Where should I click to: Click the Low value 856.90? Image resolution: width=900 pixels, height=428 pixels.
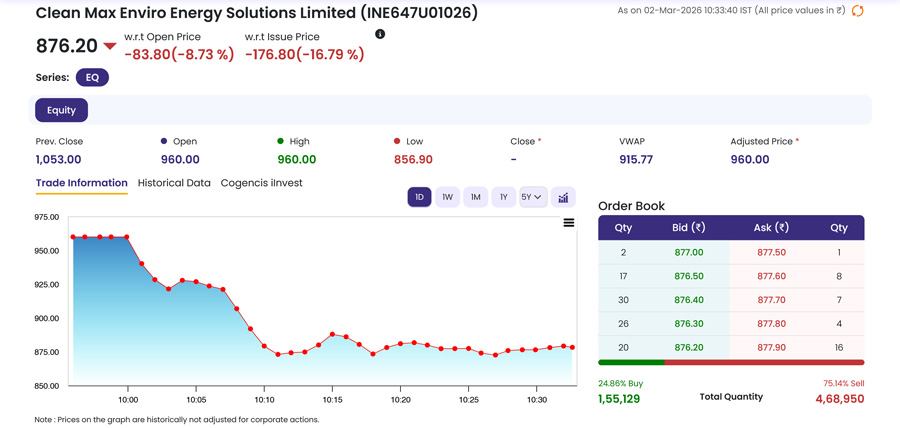tap(413, 159)
